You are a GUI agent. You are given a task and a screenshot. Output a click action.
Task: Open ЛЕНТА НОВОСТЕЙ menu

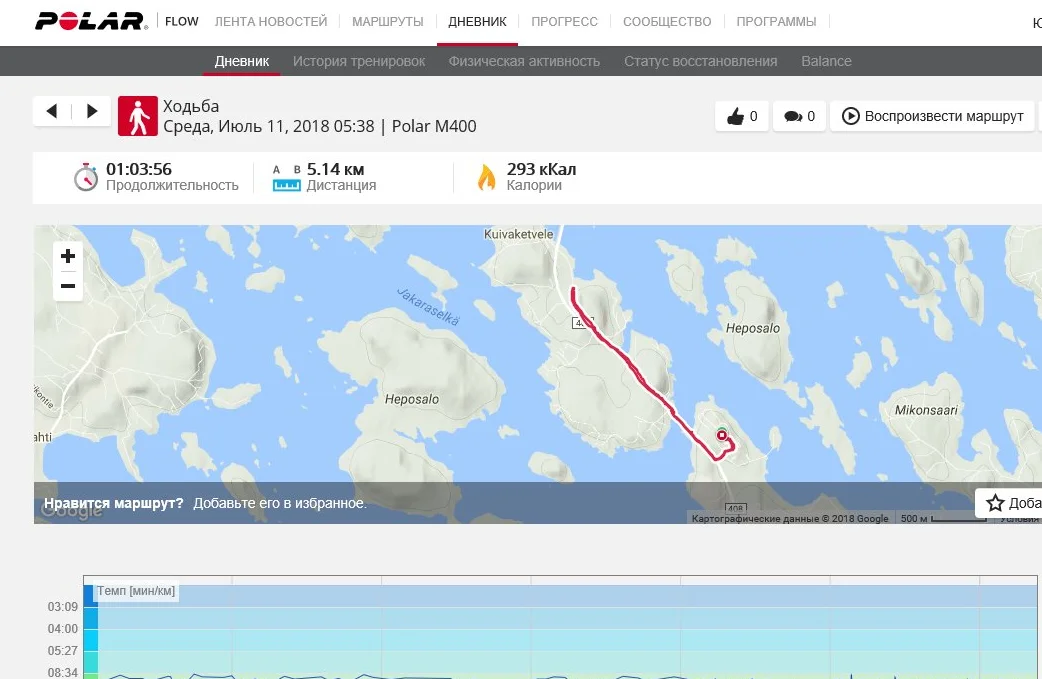[271, 22]
